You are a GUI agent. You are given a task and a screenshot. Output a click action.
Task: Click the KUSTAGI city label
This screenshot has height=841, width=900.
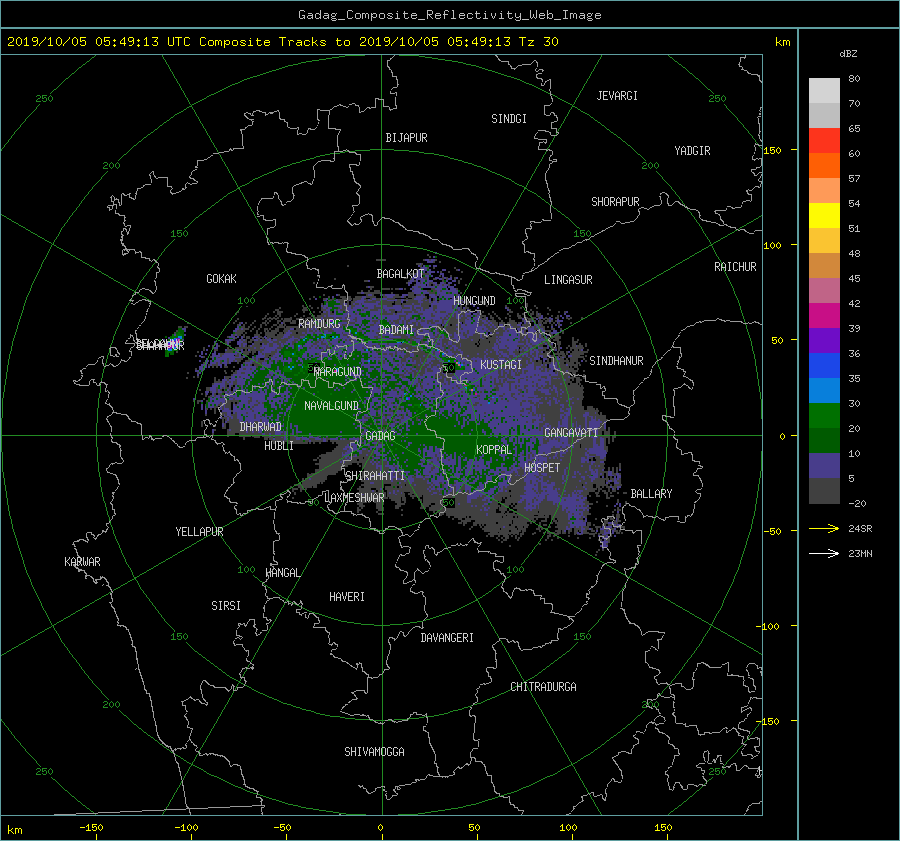501,365
